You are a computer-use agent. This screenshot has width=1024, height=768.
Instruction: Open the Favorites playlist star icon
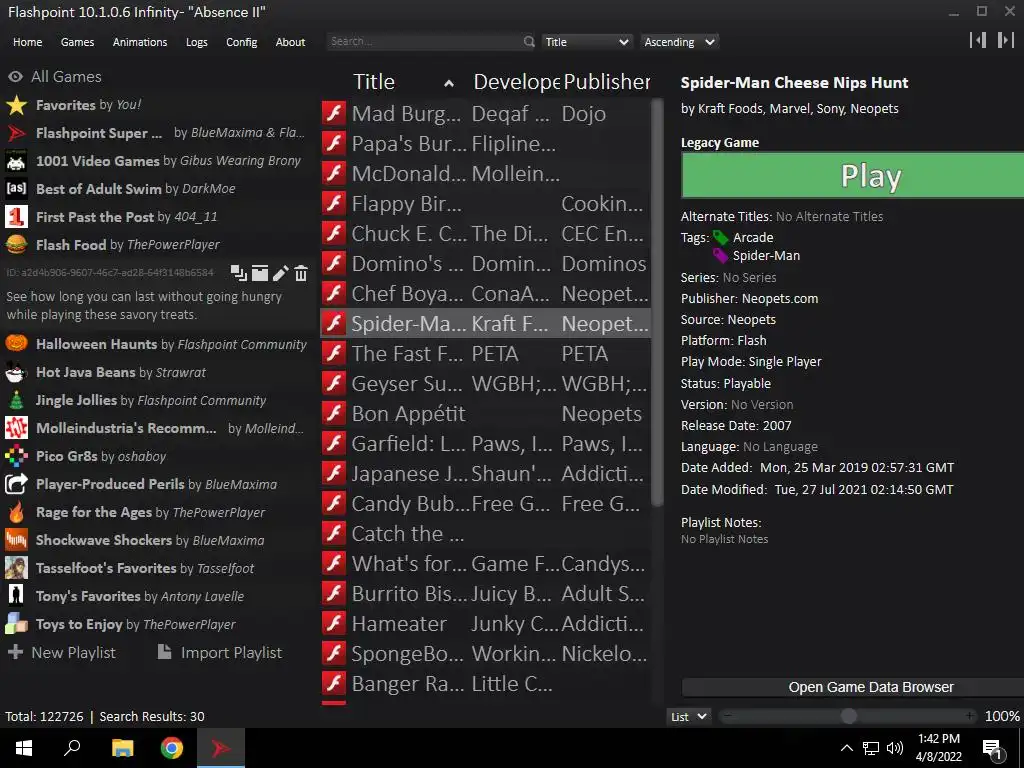(x=16, y=105)
